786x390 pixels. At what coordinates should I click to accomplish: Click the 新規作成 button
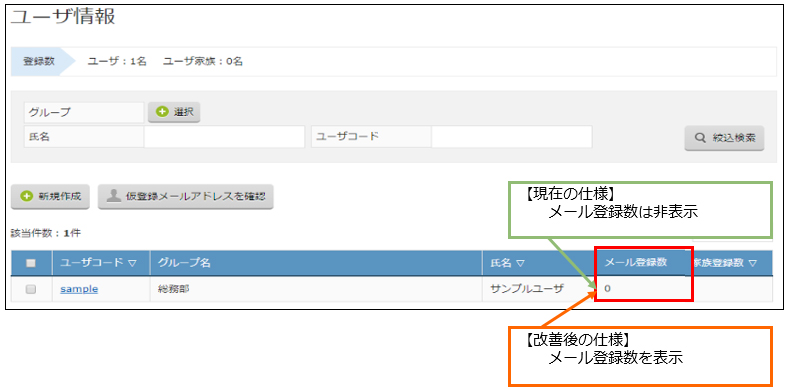(x=50, y=197)
